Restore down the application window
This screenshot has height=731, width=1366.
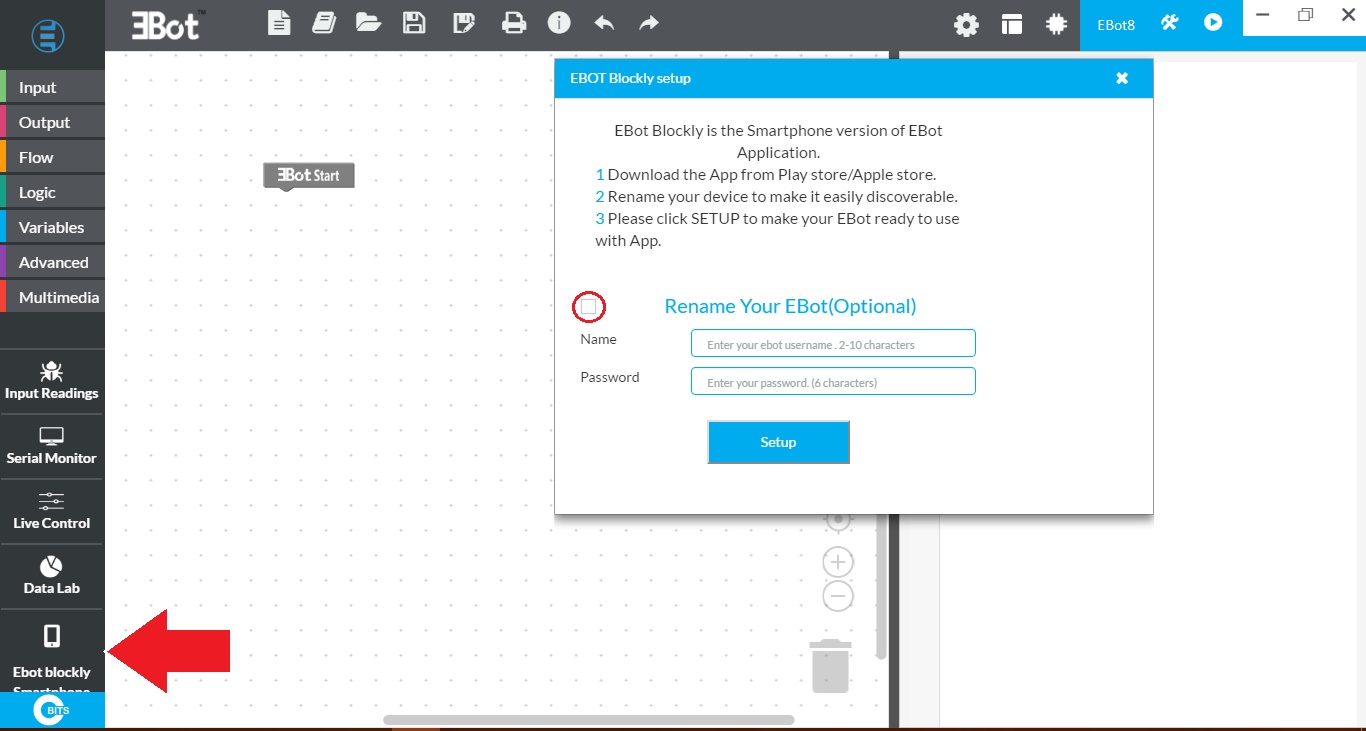1305,14
